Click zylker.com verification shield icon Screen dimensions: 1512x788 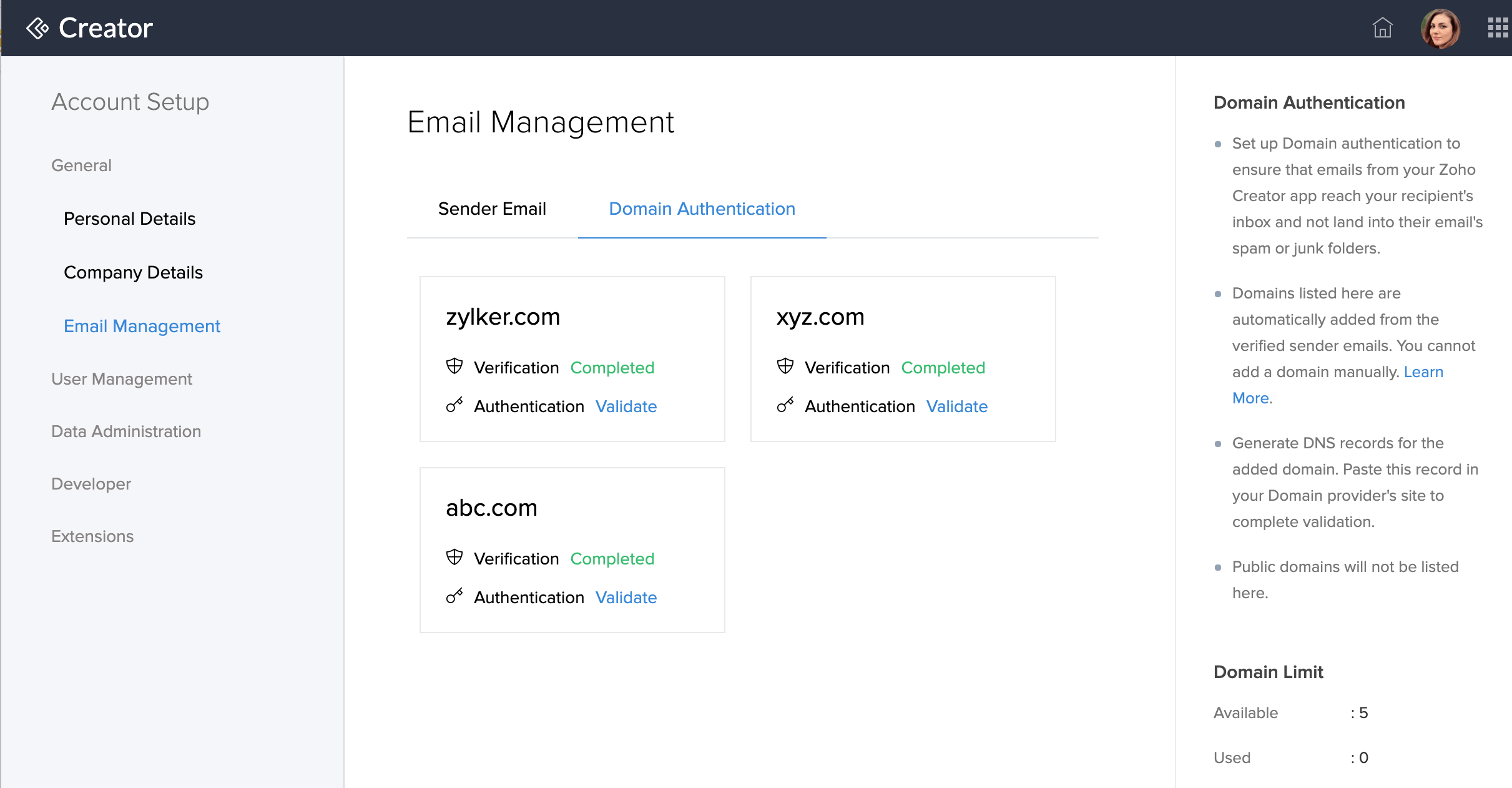point(454,367)
